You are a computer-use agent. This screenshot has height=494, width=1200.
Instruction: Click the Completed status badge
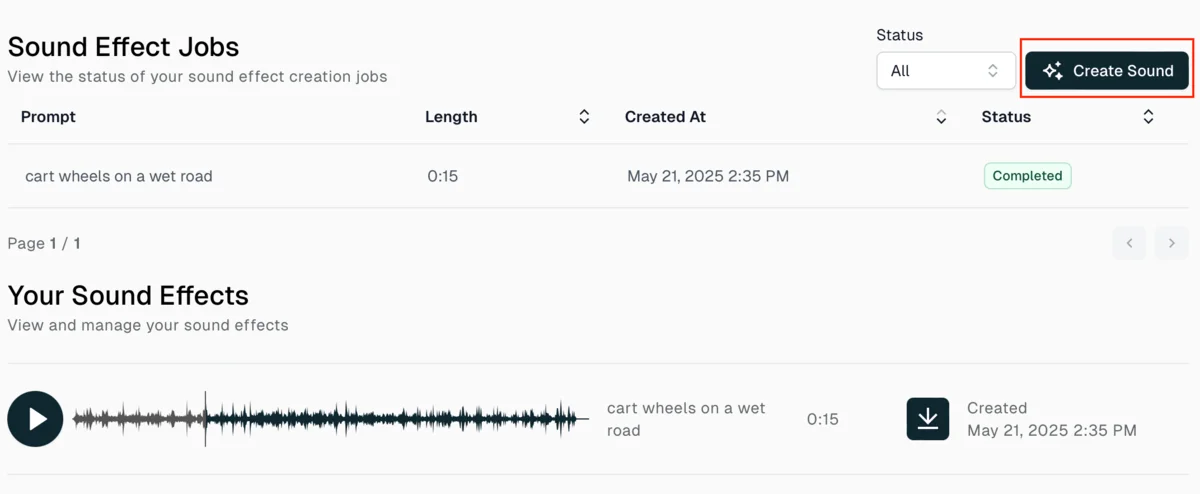point(1027,176)
